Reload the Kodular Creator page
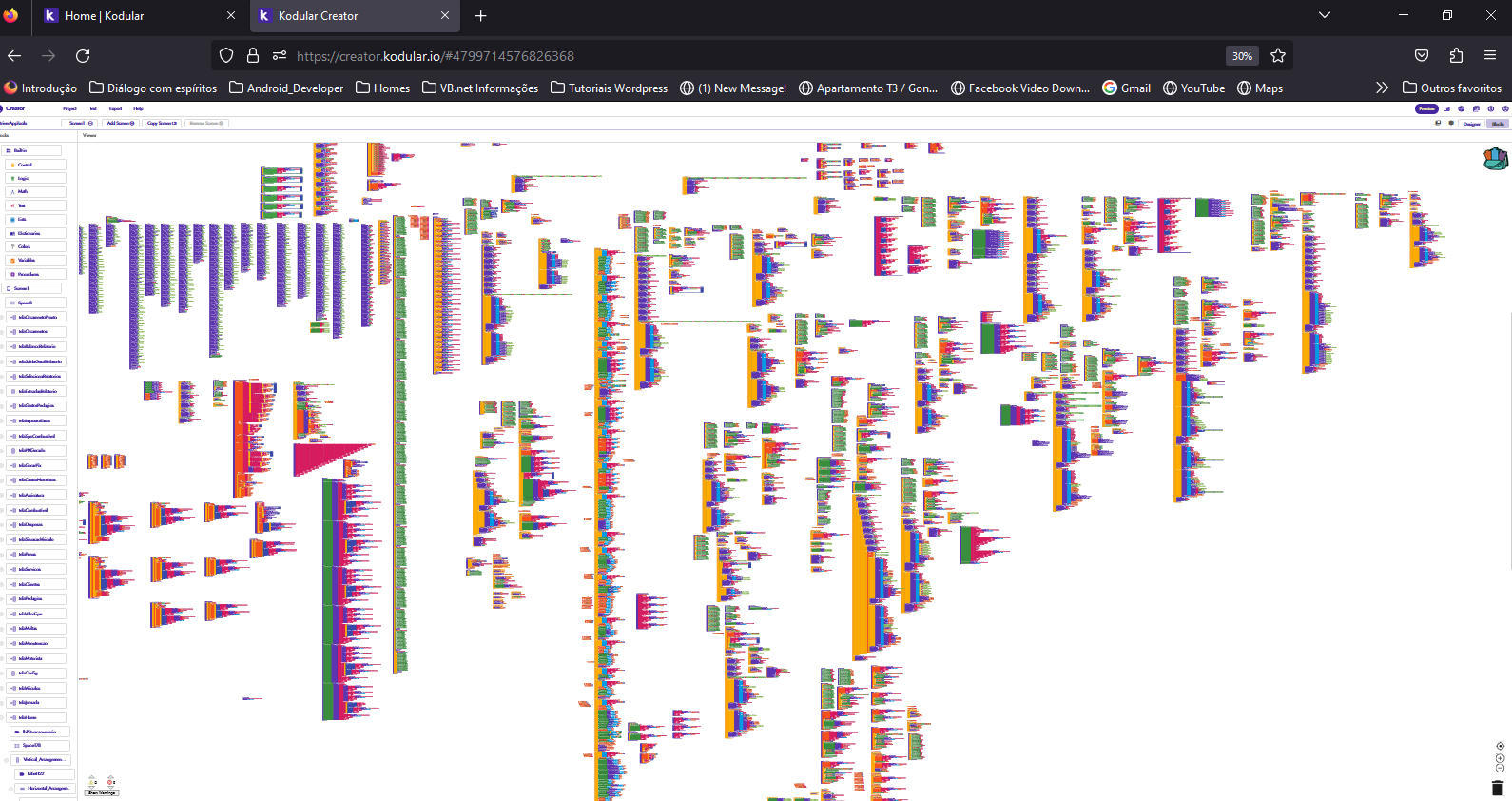Image resolution: width=1512 pixels, height=801 pixels. click(x=83, y=56)
